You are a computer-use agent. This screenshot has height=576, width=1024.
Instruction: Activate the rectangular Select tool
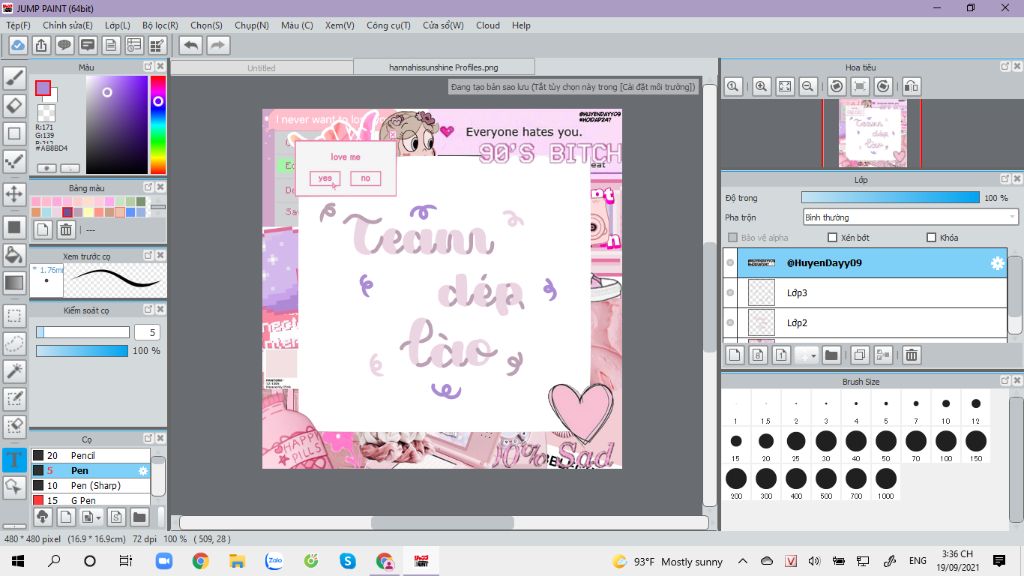(x=14, y=316)
